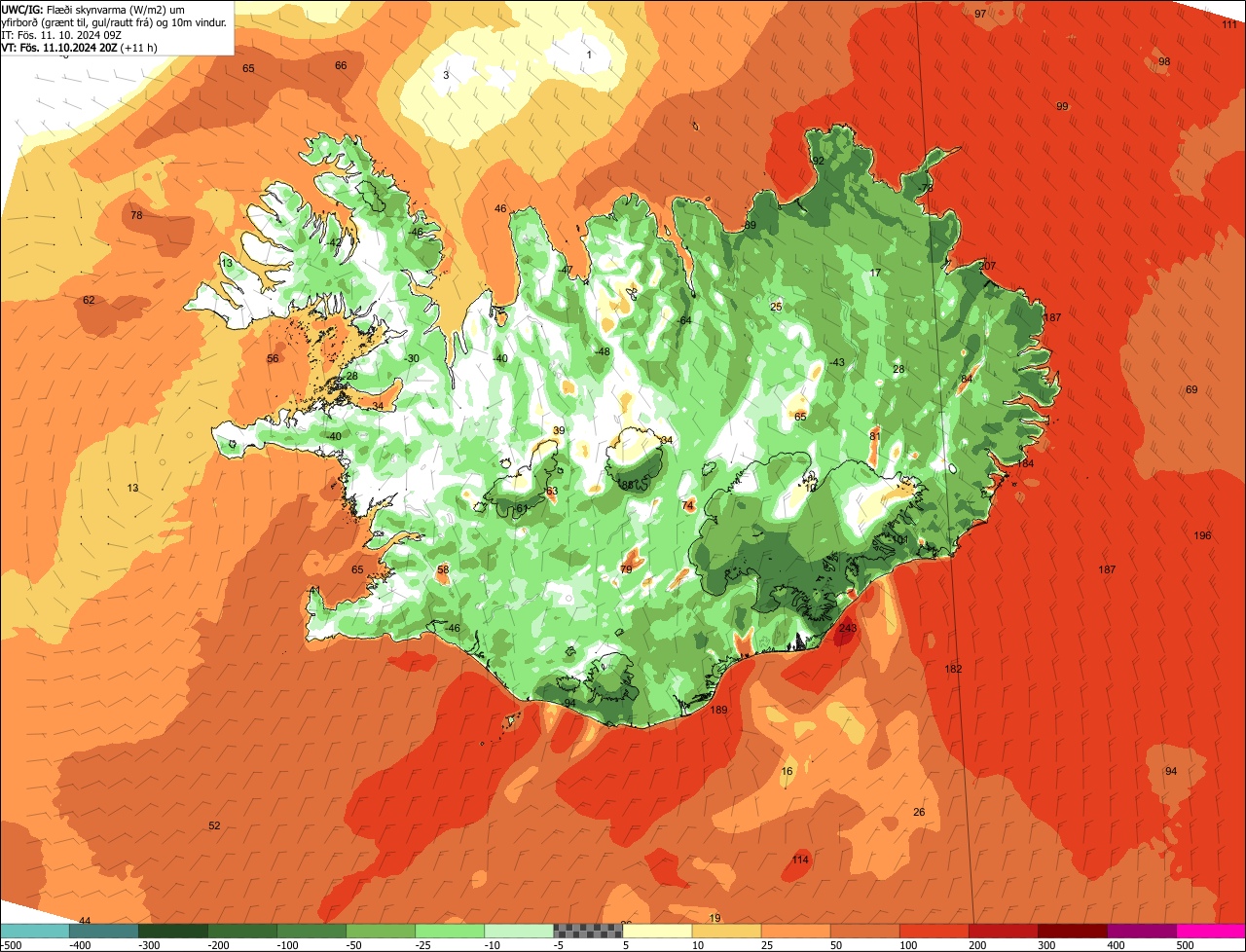Select the -200 to -100 green legend swatch

[x=242, y=931]
